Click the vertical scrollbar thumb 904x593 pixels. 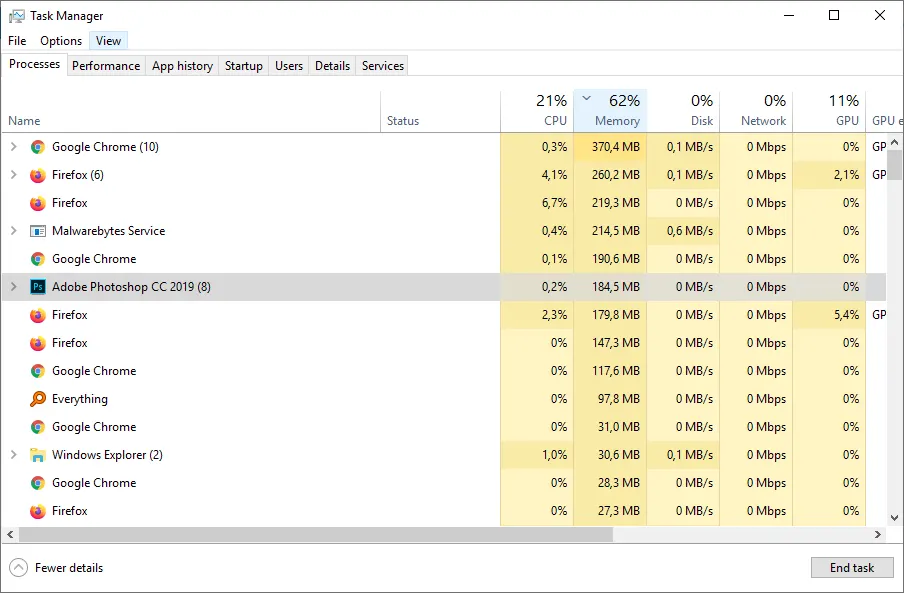click(894, 165)
